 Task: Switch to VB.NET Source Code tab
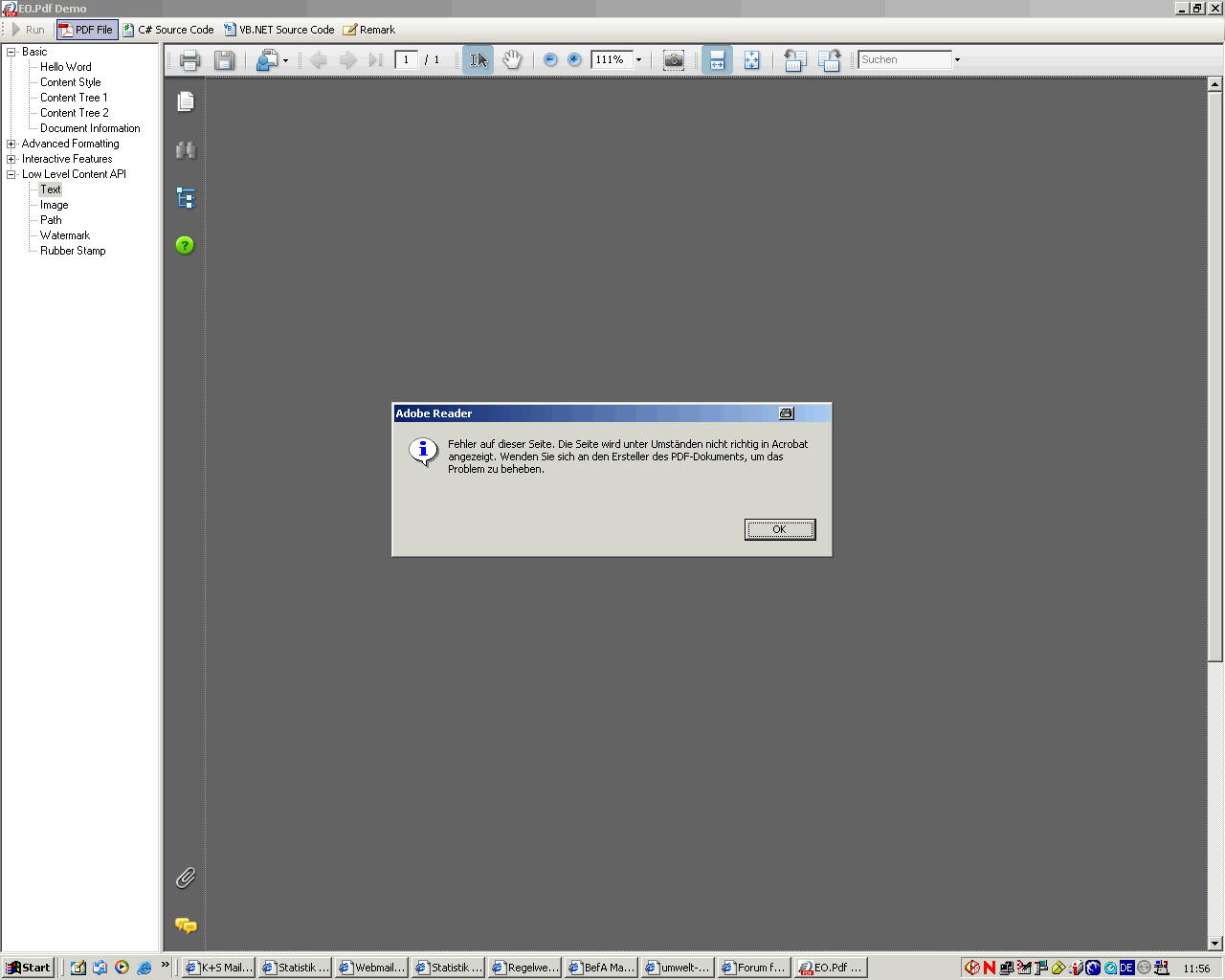coord(278,30)
